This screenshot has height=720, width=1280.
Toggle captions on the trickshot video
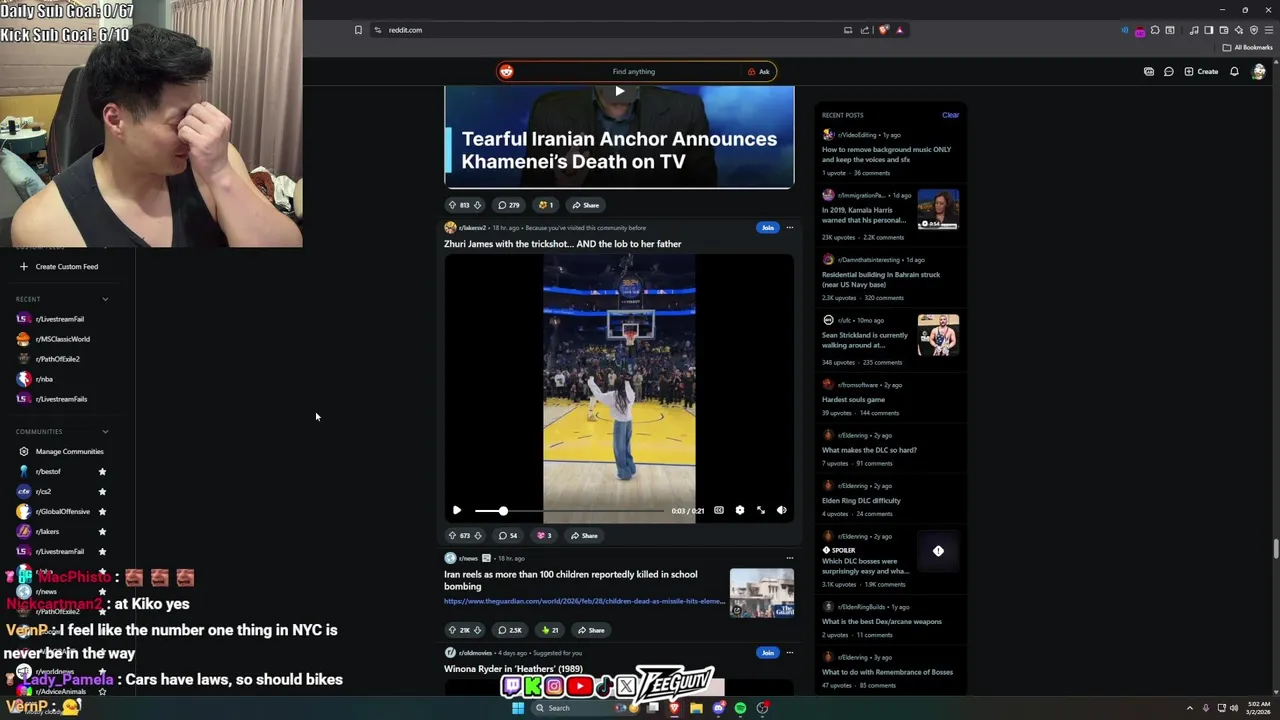pyautogui.click(x=718, y=510)
